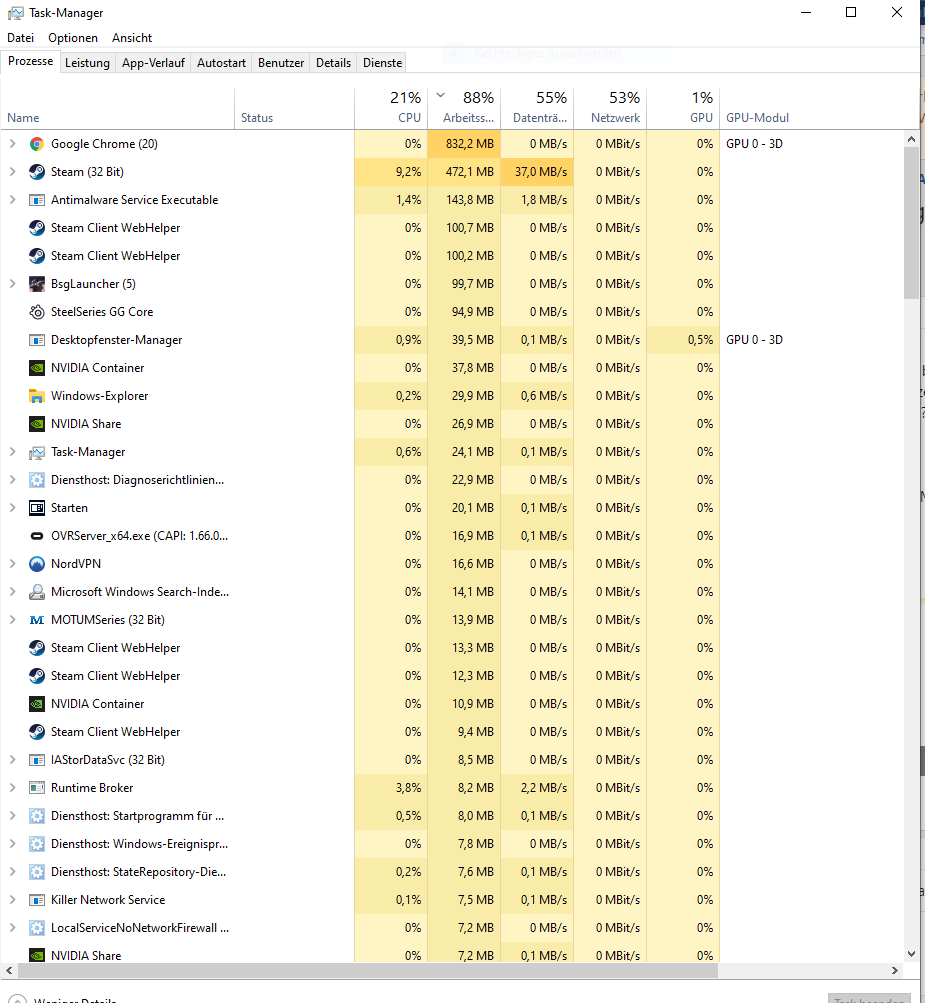Expand the BsgLauncher (5) process group
This screenshot has width=925, height=1003.
pyautogui.click(x=13, y=284)
